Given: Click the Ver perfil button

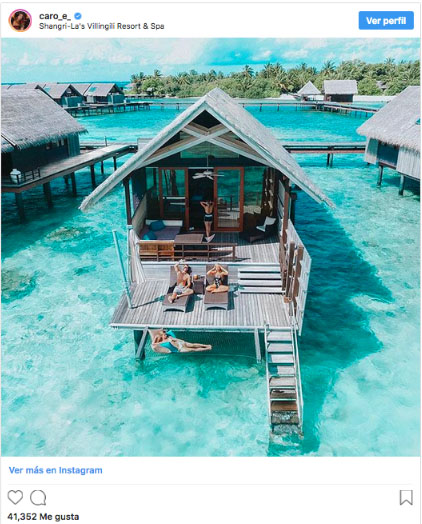Looking at the screenshot, I should (x=386, y=20).
